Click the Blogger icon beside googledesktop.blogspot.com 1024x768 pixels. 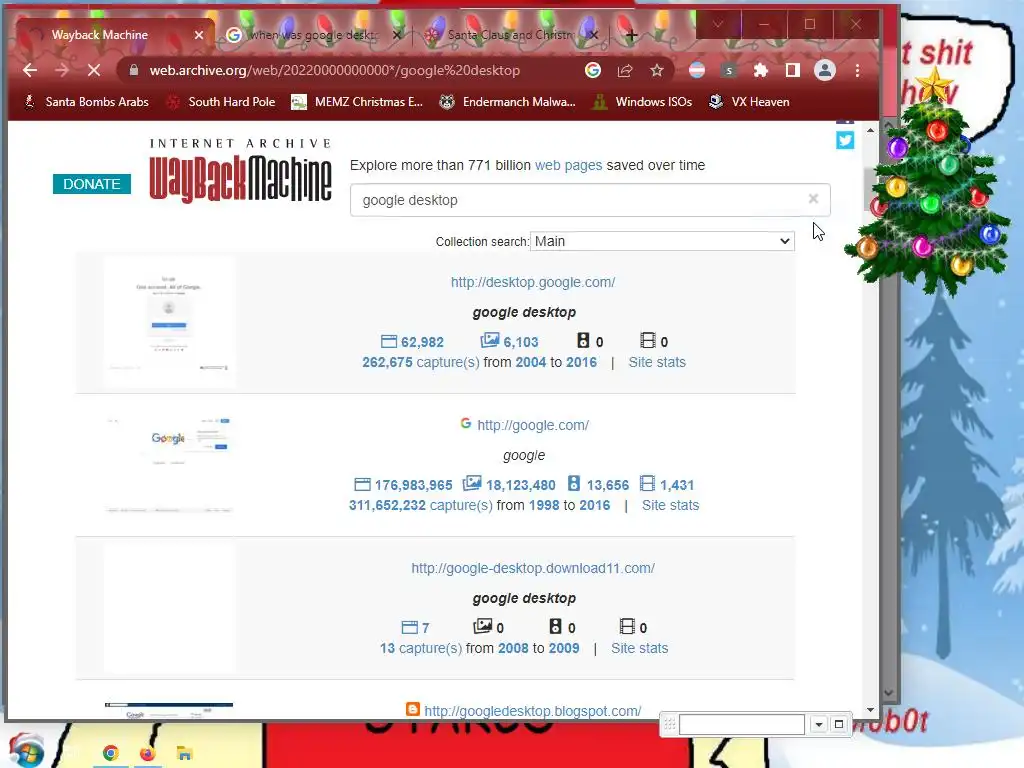coord(413,709)
